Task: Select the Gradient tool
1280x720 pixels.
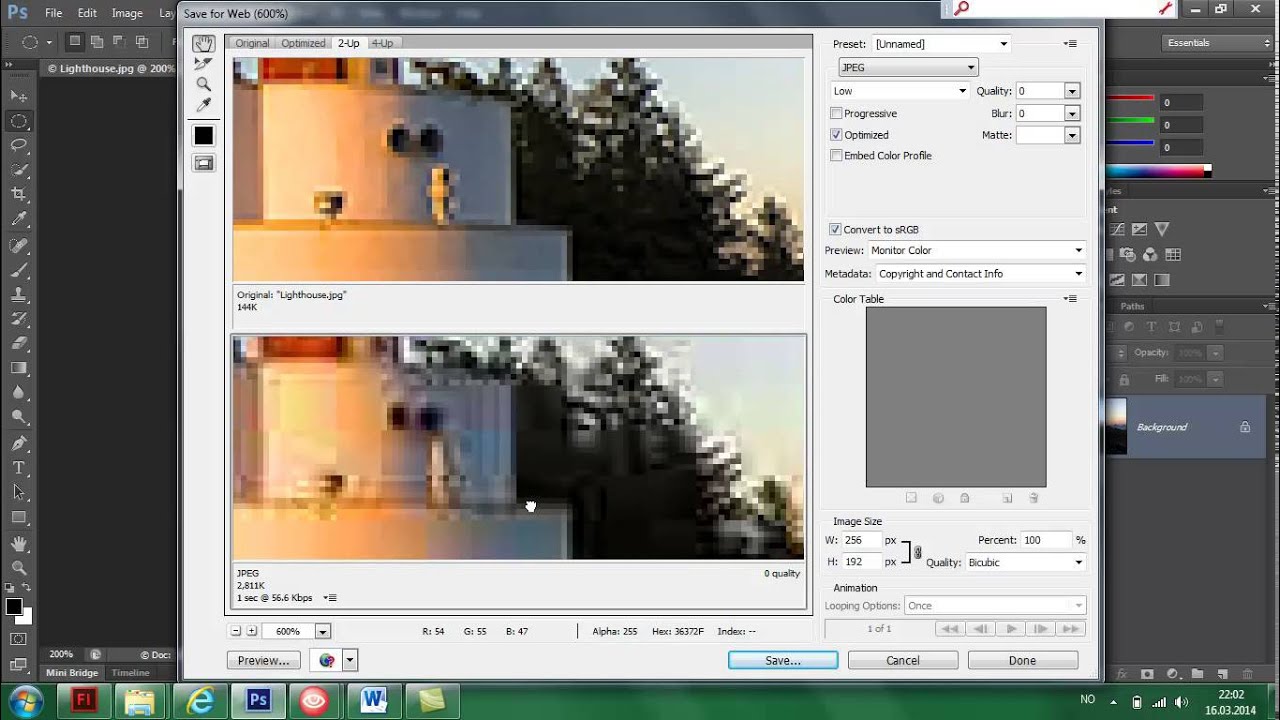Action: tap(19, 368)
